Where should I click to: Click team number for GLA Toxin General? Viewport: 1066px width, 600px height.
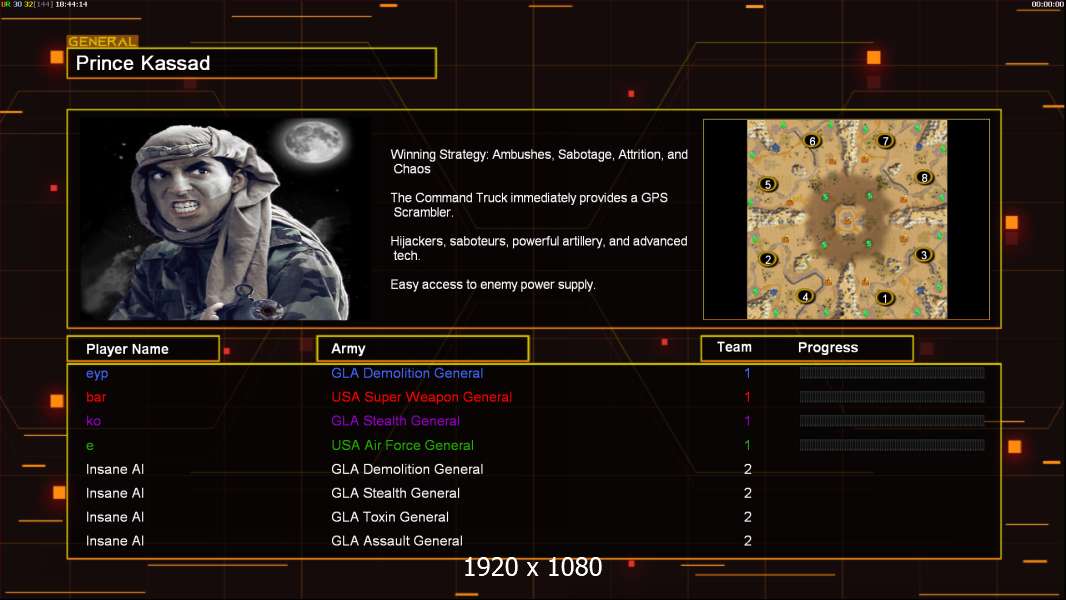748,517
